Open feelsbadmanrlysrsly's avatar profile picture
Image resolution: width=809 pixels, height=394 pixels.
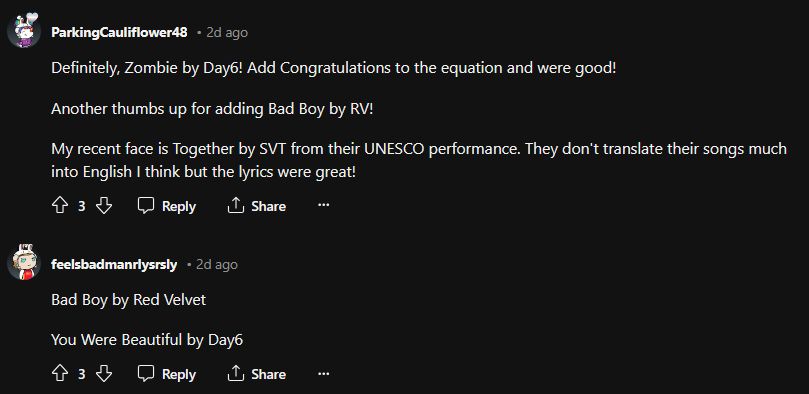(x=24, y=262)
